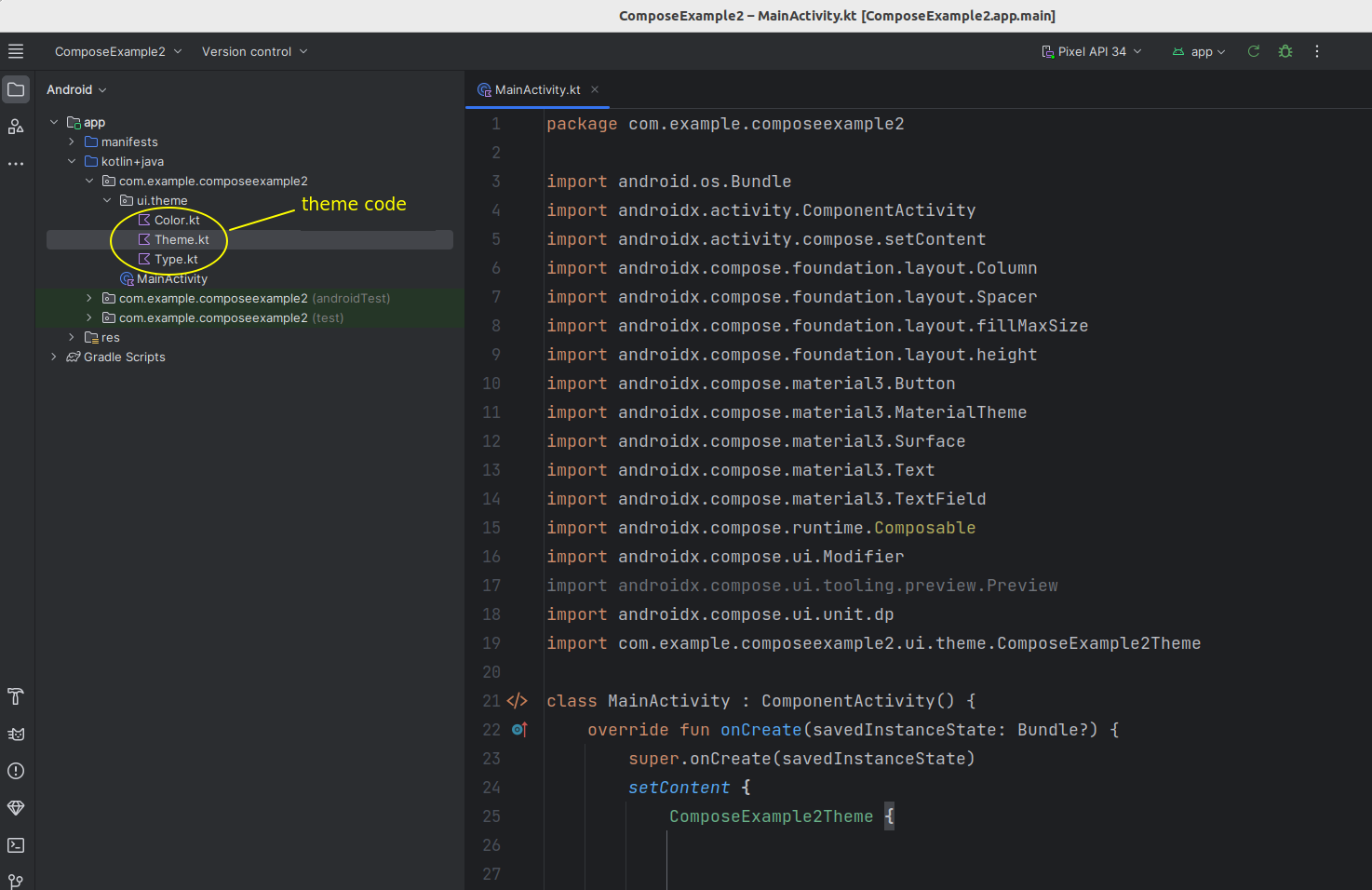The image size is (1372, 890).
Task: Click line number 20 in the gutter
Action: tap(491, 672)
